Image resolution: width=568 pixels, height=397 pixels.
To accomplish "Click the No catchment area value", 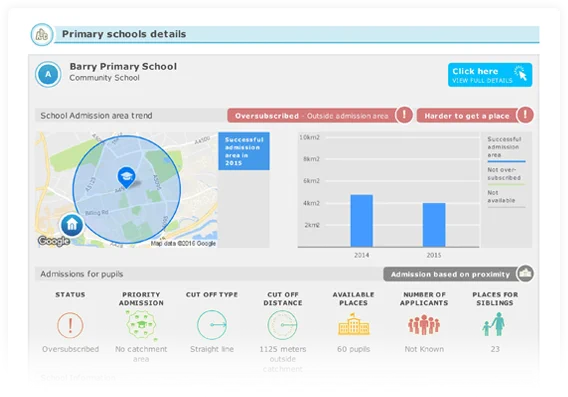I will coord(141,354).
